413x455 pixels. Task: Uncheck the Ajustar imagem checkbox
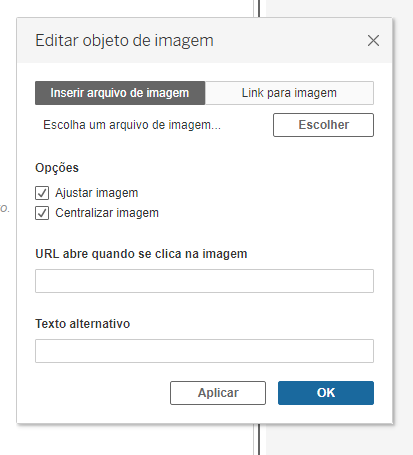42,193
